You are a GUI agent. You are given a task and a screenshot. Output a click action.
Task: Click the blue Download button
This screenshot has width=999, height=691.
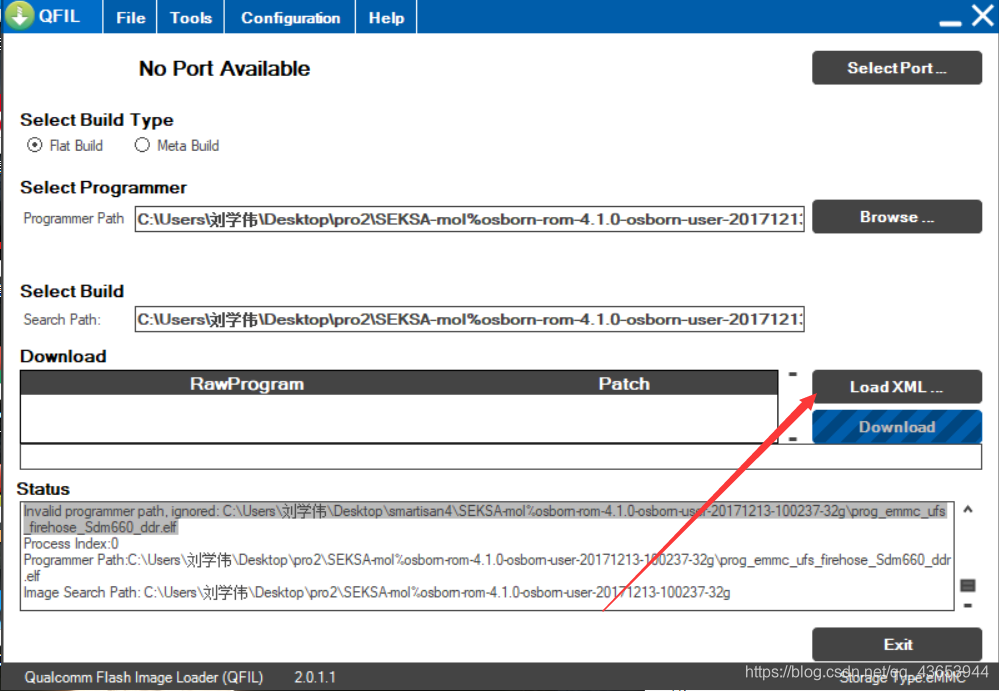tap(896, 427)
